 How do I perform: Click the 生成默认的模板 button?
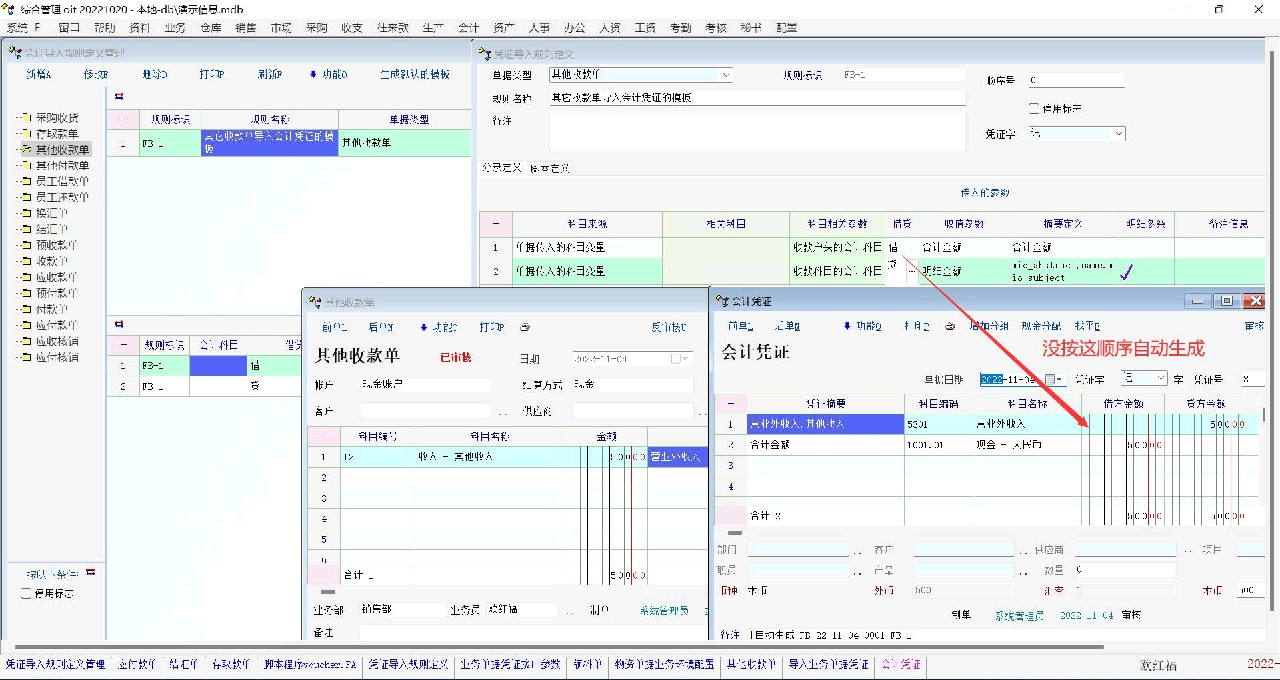[414, 75]
